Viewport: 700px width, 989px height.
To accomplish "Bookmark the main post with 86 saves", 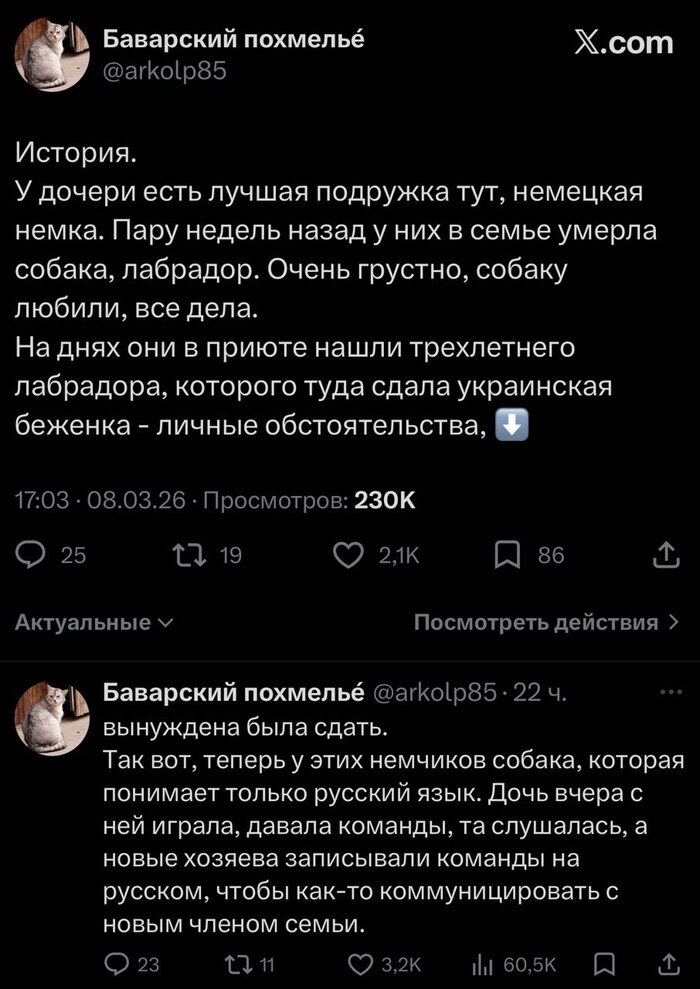I will tap(506, 555).
